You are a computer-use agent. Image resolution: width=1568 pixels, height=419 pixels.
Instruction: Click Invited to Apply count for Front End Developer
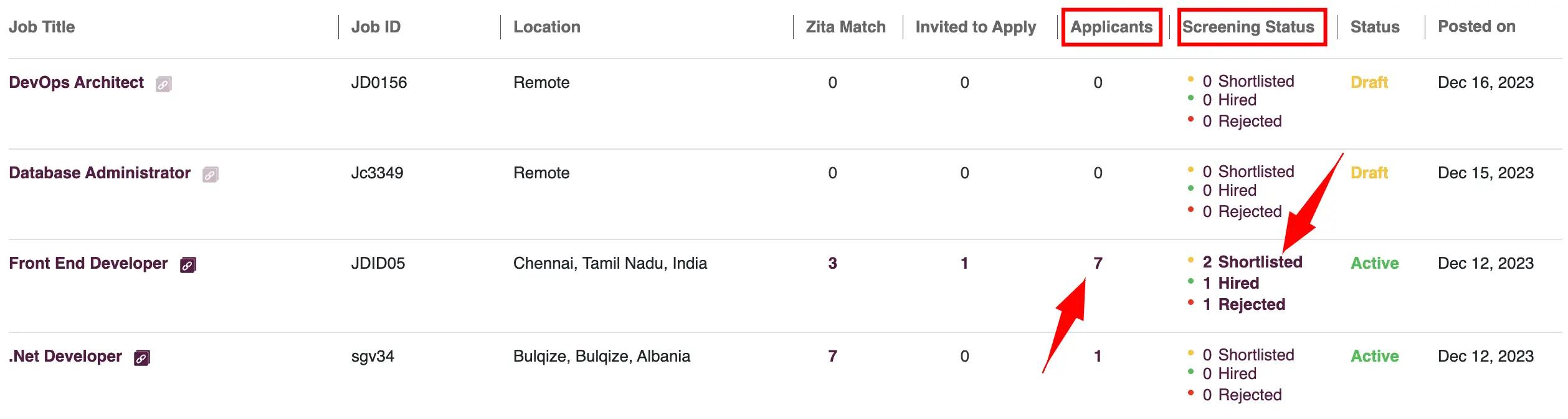[964, 263]
